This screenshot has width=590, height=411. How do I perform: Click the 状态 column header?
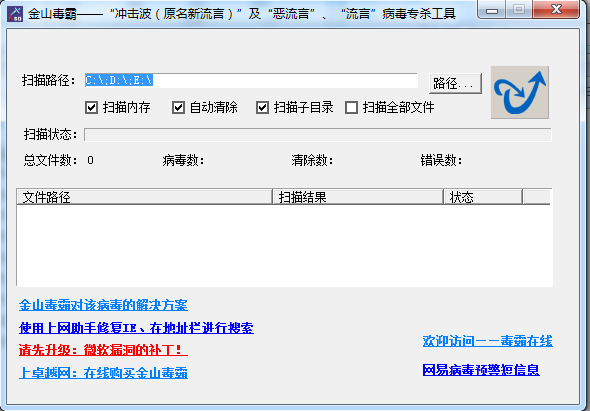tap(483, 197)
